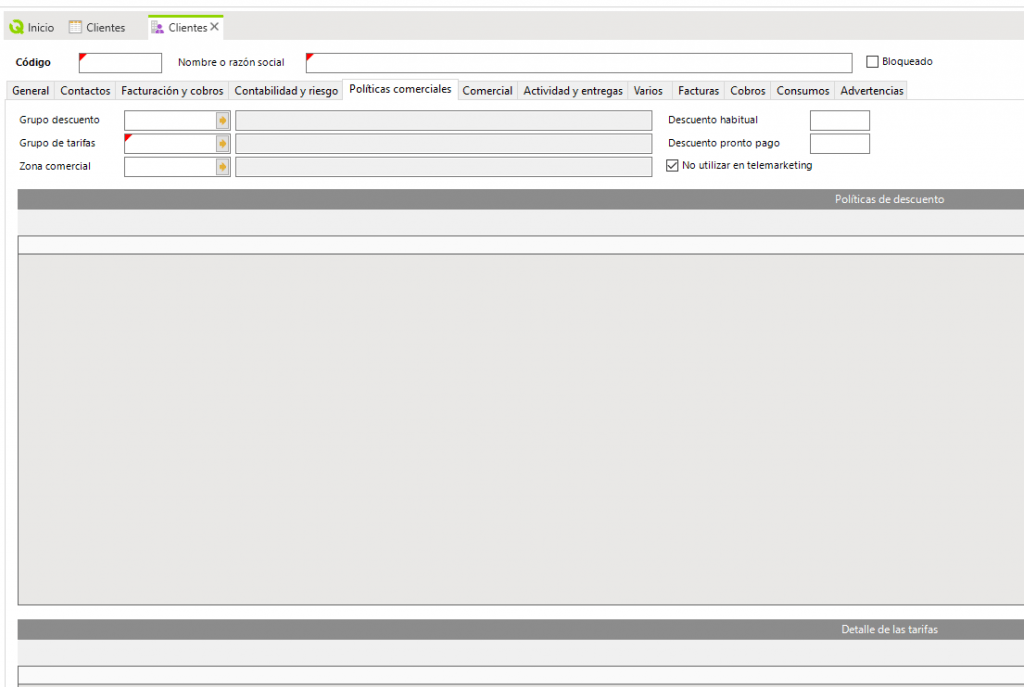This screenshot has height=687, width=1024.
Task: Select the Contactos tab
Action: (85, 91)
